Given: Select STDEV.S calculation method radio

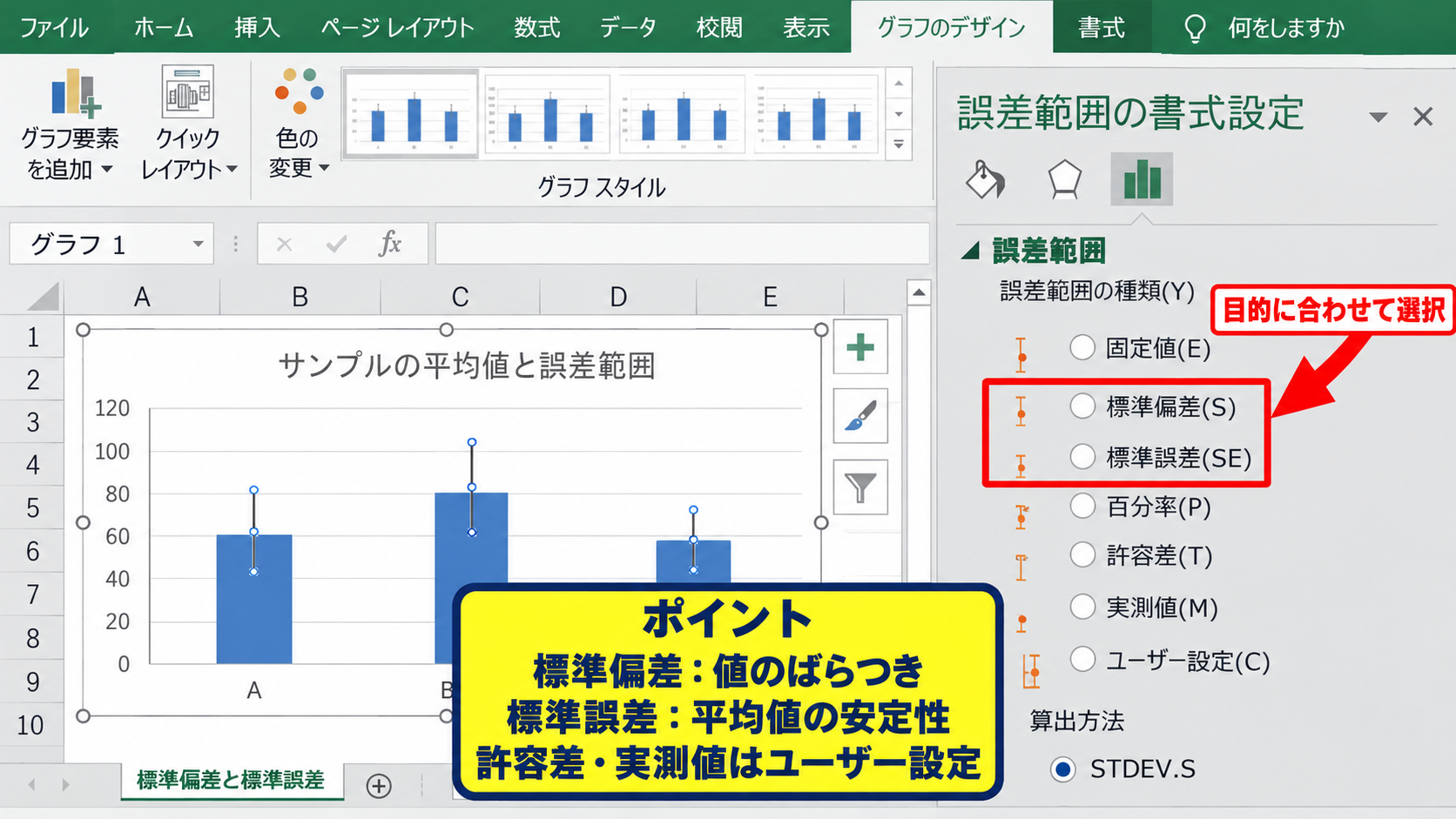Looking at the screenshot, I should pyautogui.click(x=1062, y=769).
